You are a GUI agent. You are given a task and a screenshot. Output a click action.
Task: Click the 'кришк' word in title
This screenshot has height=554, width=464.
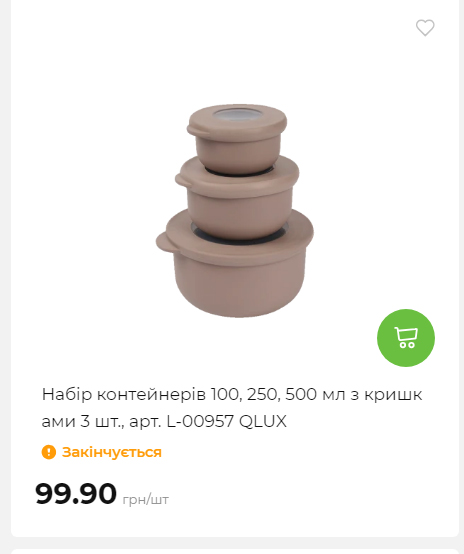coord(393,394)
